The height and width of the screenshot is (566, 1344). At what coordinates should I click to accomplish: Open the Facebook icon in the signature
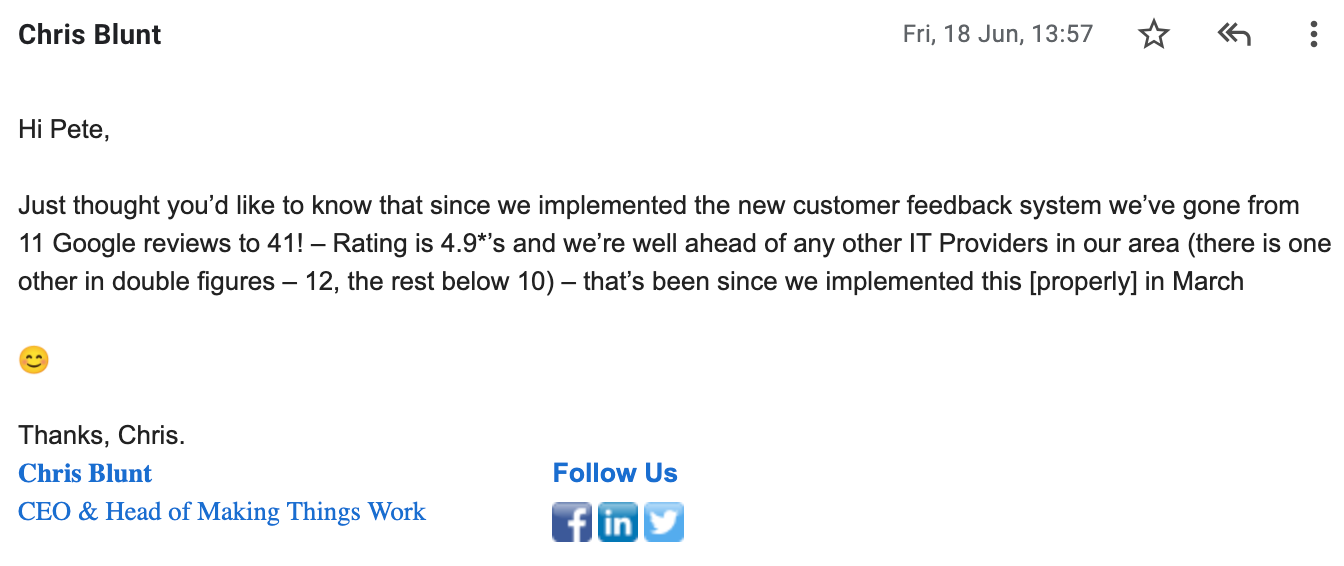572,522
